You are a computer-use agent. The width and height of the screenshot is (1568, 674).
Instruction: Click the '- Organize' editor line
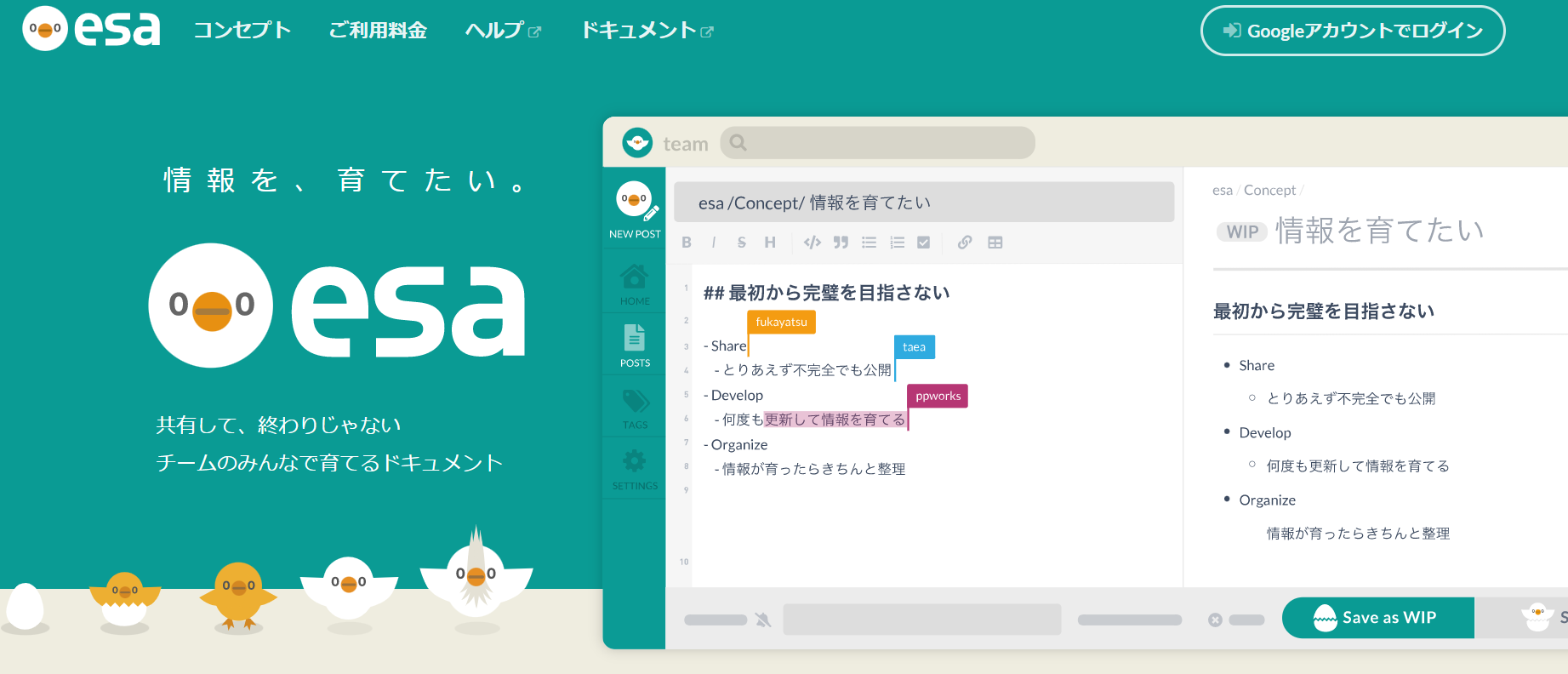coord(735,444)
